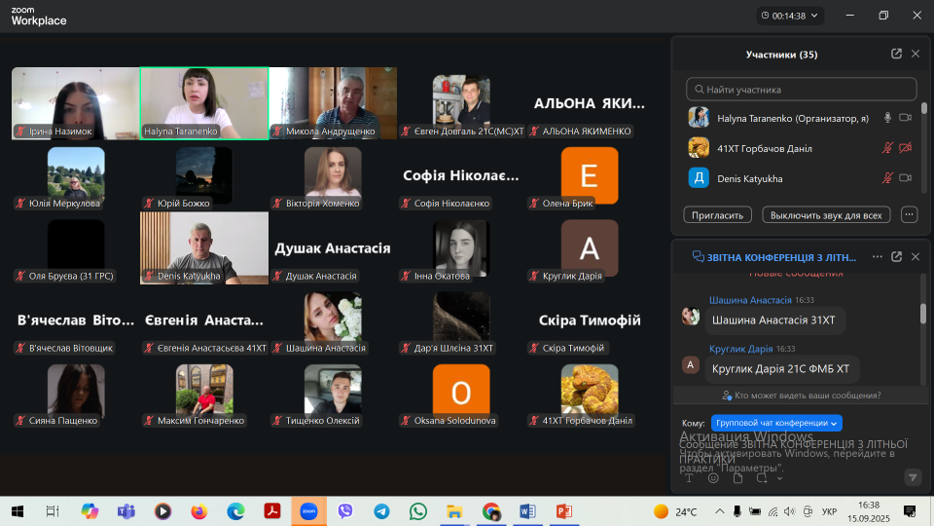This screenshot has height=526, width=934.
Task: Send the chat message with arrow button
Action: [x=912, y=478]
